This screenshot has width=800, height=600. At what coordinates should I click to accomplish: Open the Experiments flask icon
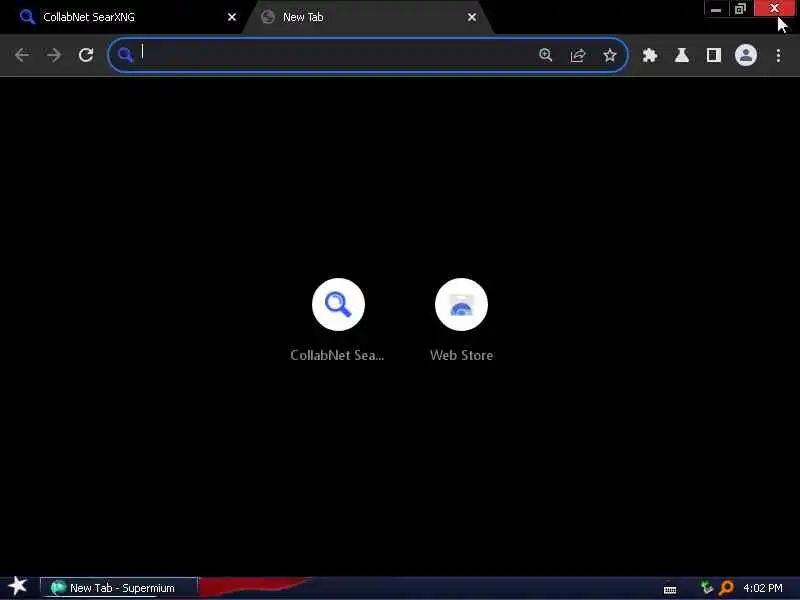[682, 55]
